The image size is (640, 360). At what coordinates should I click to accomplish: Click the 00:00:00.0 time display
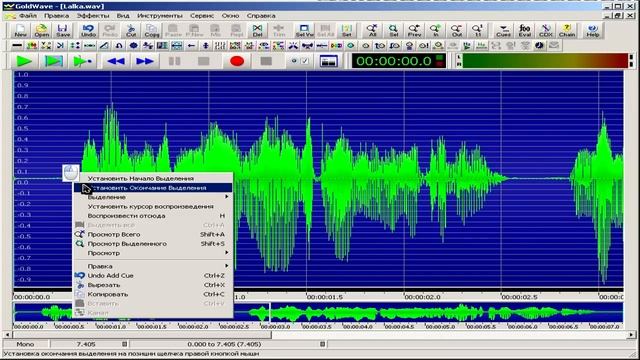point(399,61)
